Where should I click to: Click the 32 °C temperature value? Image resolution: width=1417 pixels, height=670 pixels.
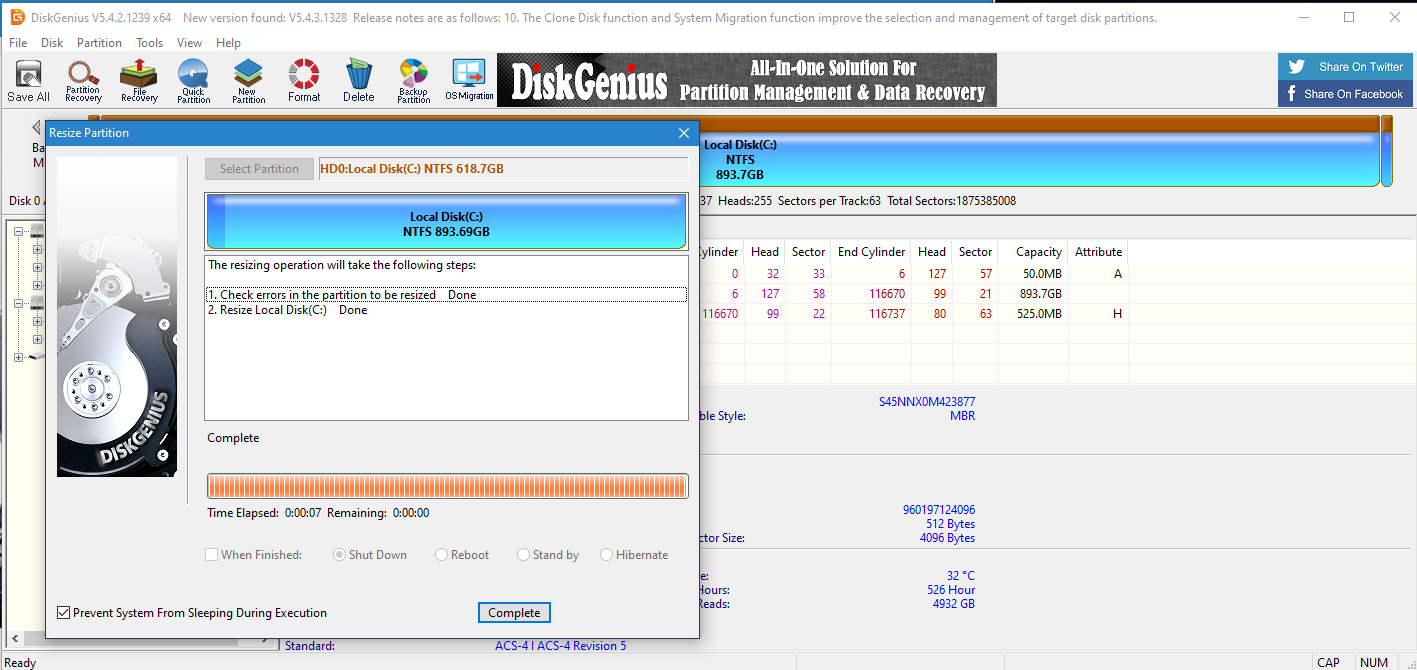960,576
